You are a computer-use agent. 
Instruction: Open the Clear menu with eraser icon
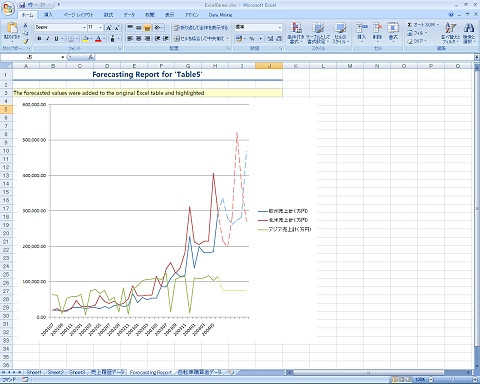[417, 41]
